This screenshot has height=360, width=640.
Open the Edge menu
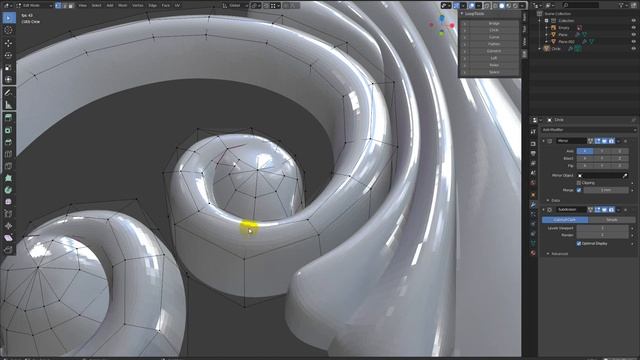click(152, 5)
